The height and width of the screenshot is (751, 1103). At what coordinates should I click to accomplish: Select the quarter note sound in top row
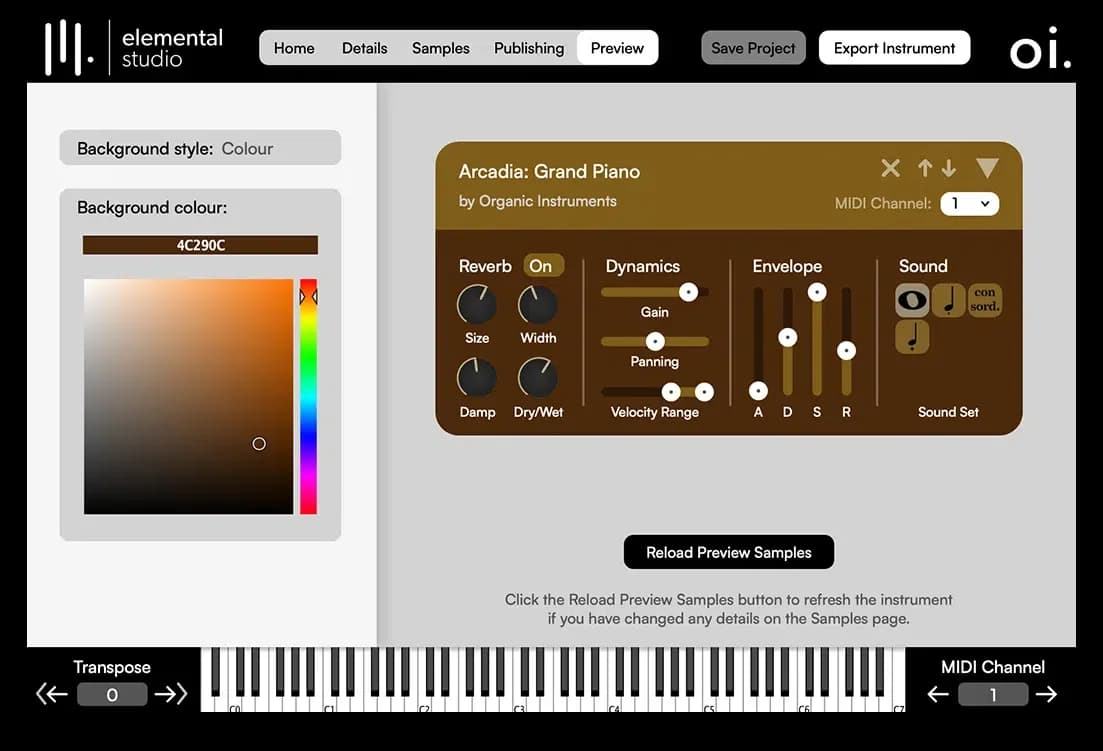(948, 300)
